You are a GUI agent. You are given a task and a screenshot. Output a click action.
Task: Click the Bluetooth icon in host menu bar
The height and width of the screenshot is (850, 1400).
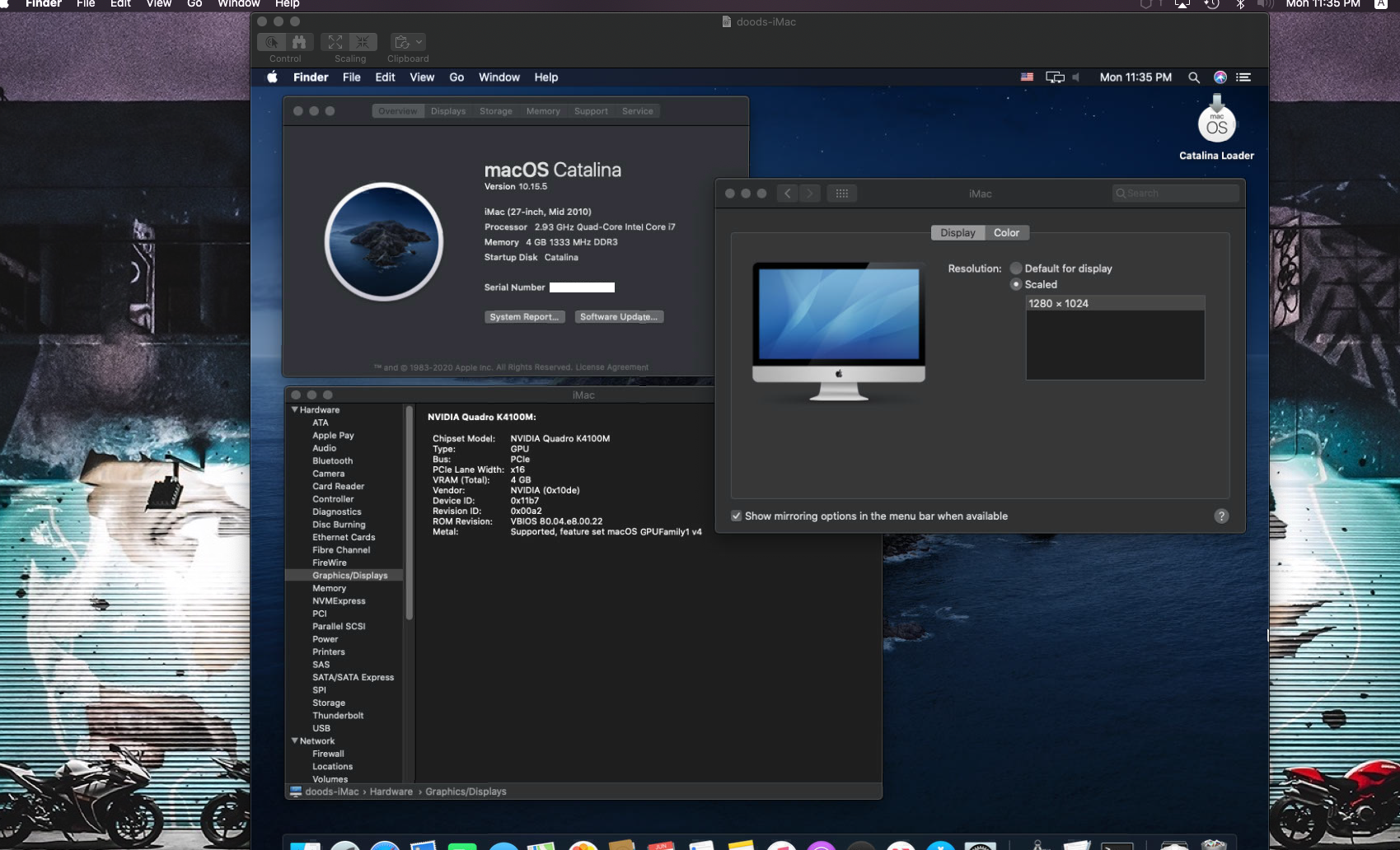pyautogui.click(x=1240, y=4)
